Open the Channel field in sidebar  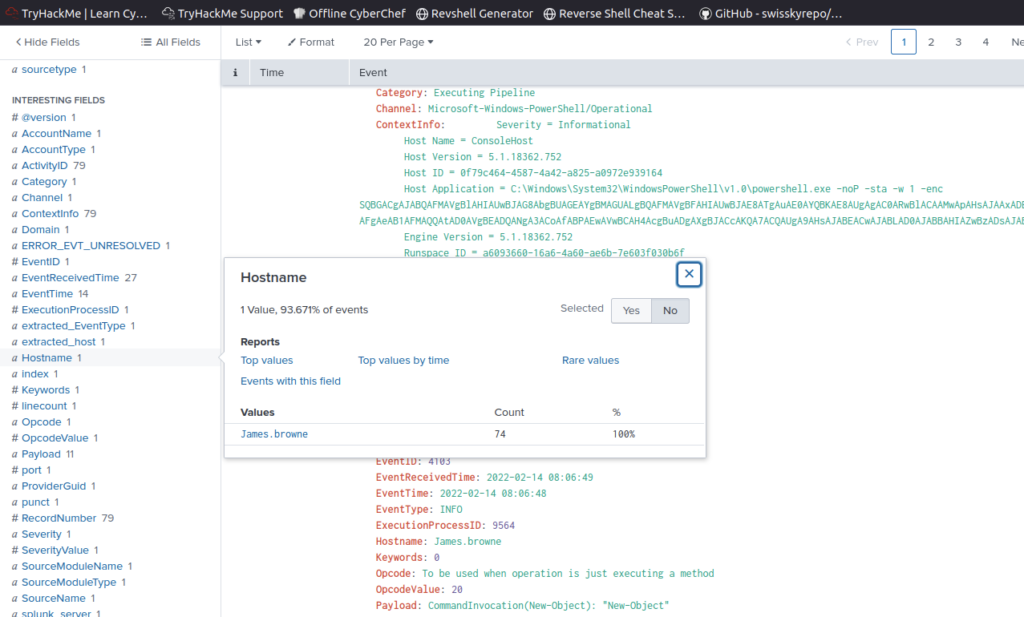(x=42, y=197)
